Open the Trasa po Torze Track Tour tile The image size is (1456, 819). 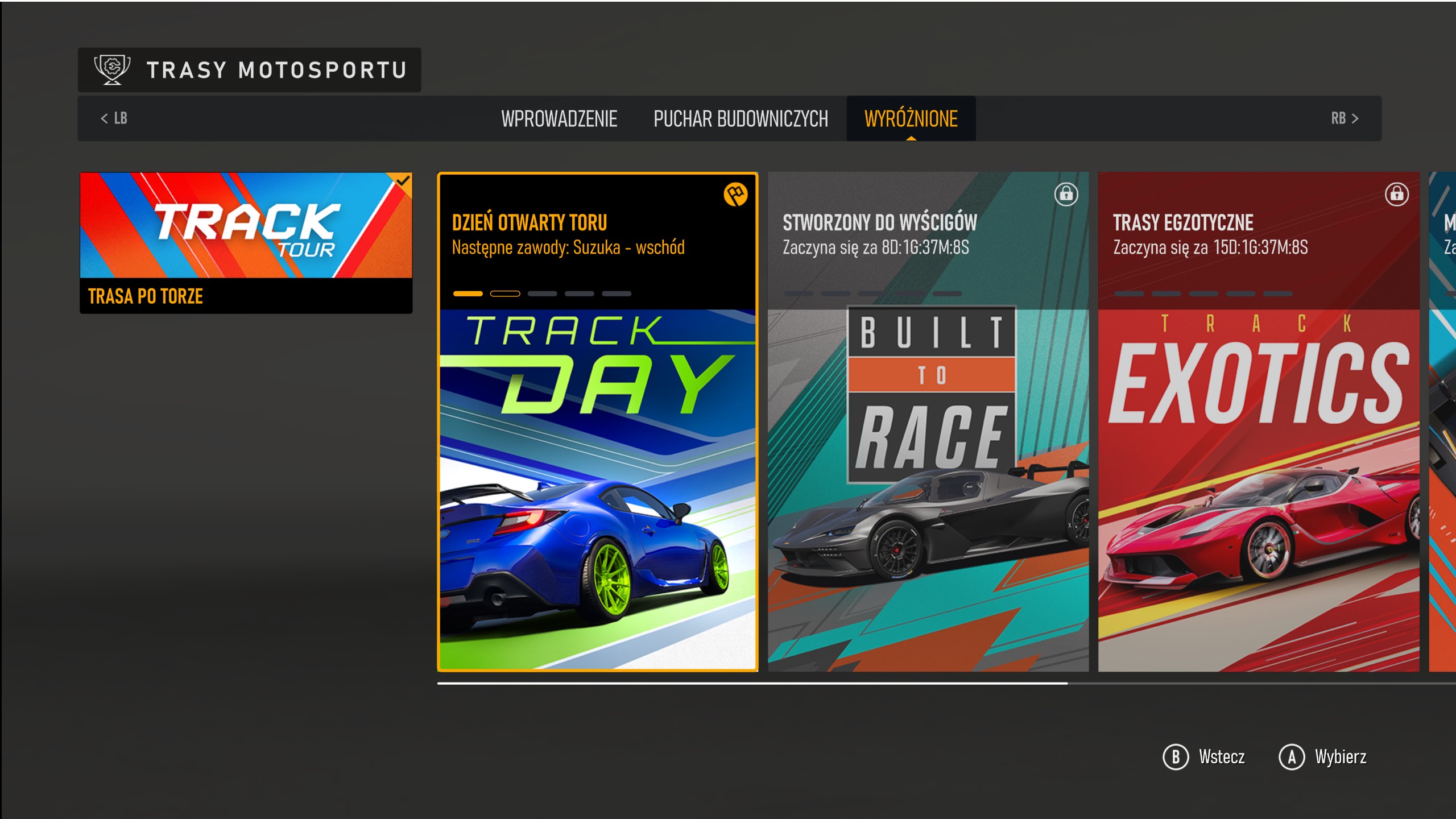246,242
